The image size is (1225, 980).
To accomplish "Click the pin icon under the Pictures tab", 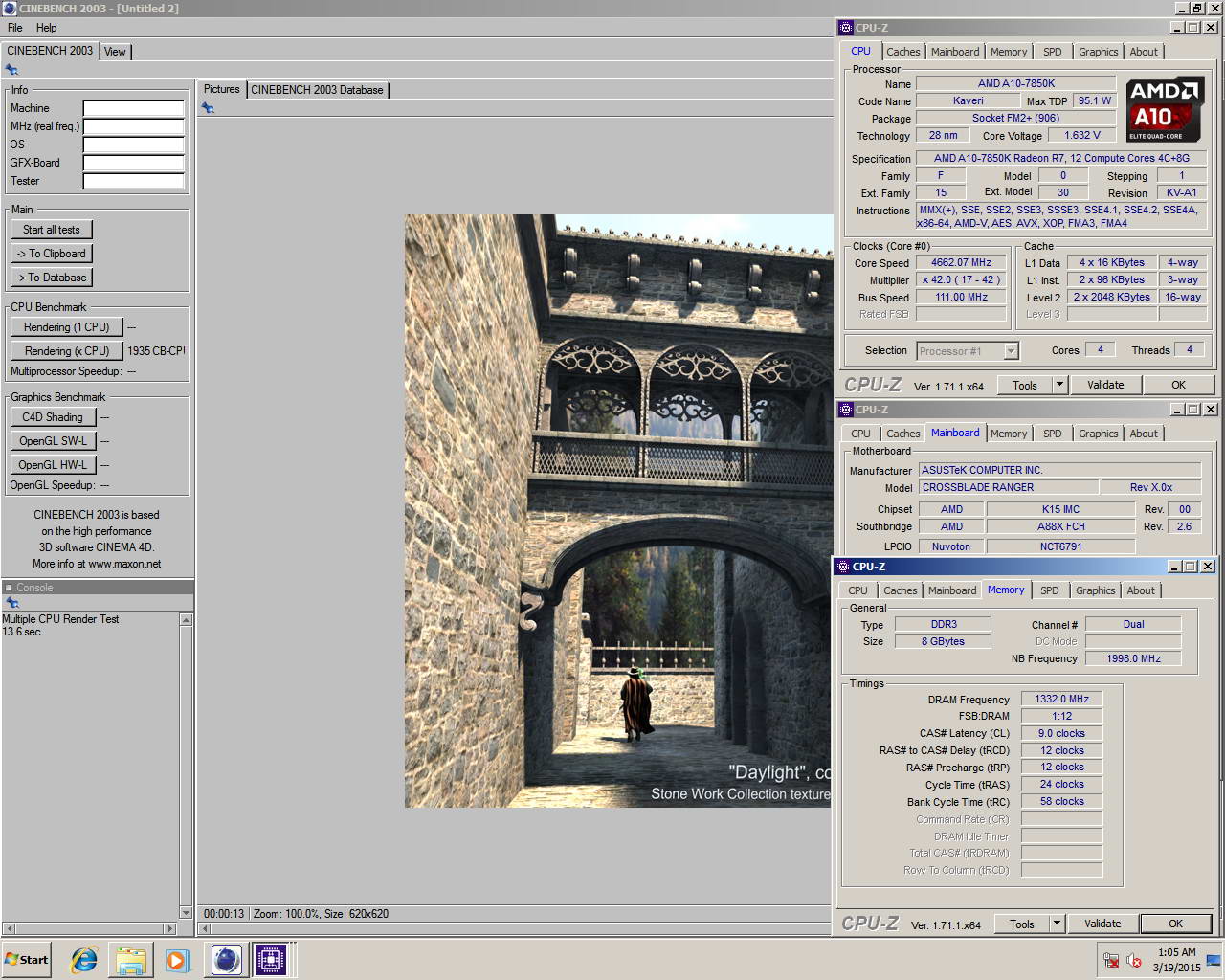I will click(208, 108).
